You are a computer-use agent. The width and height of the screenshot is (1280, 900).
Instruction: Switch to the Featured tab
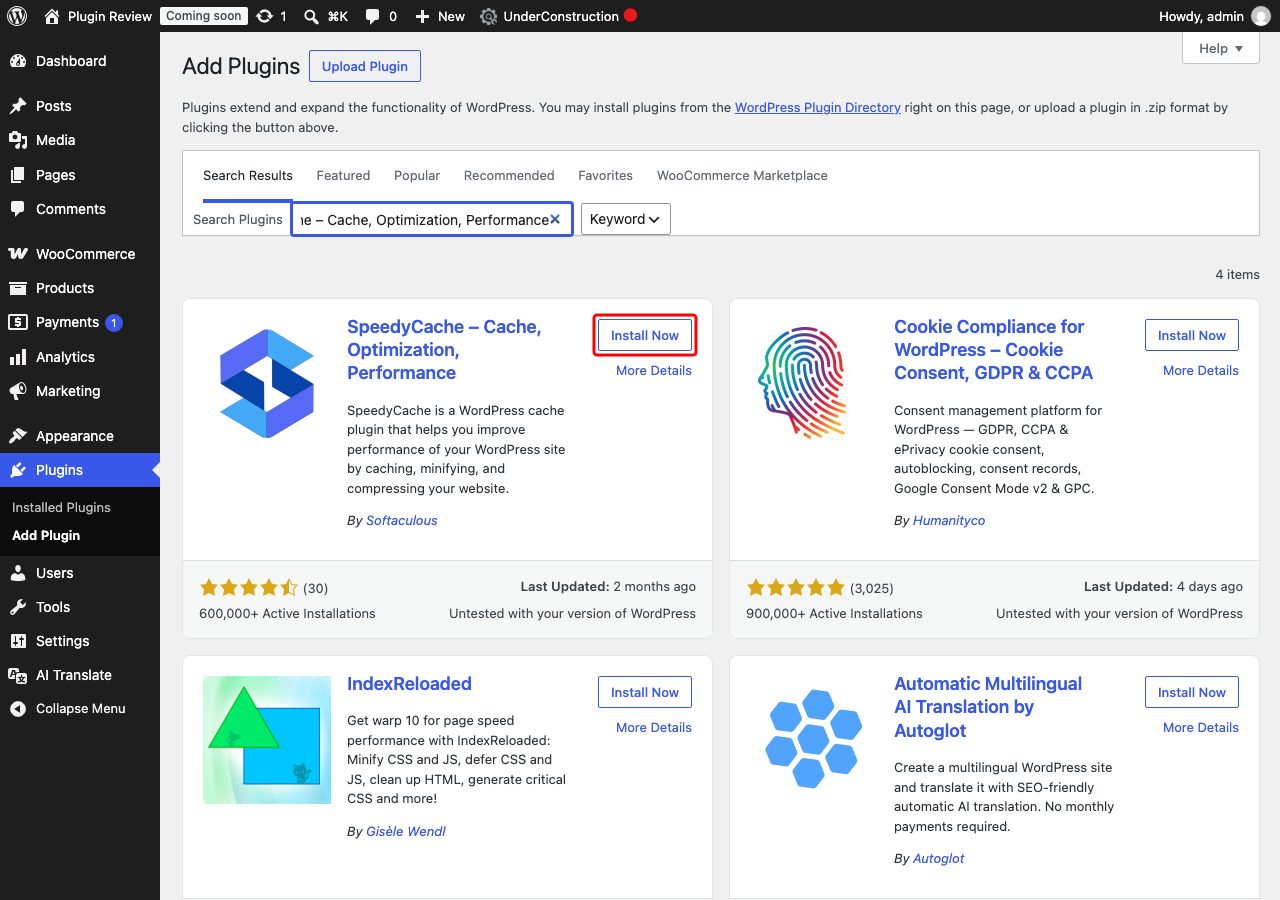[x=343, y=175]
